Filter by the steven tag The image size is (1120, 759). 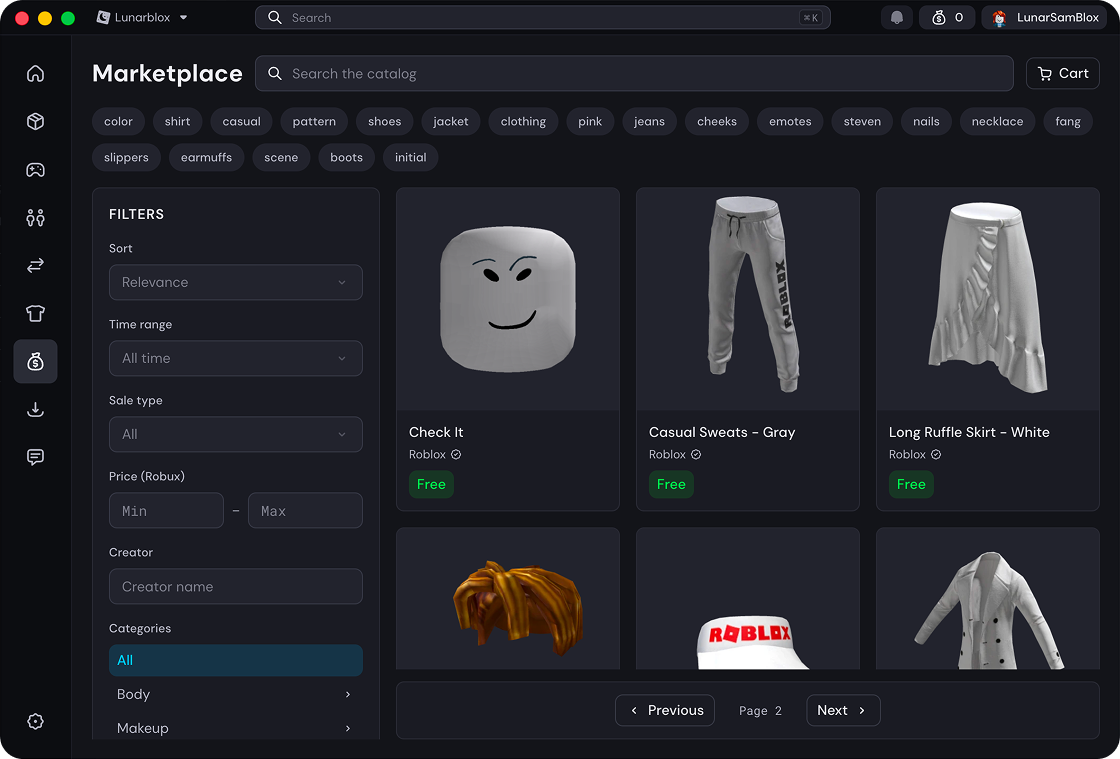(862, 121)
